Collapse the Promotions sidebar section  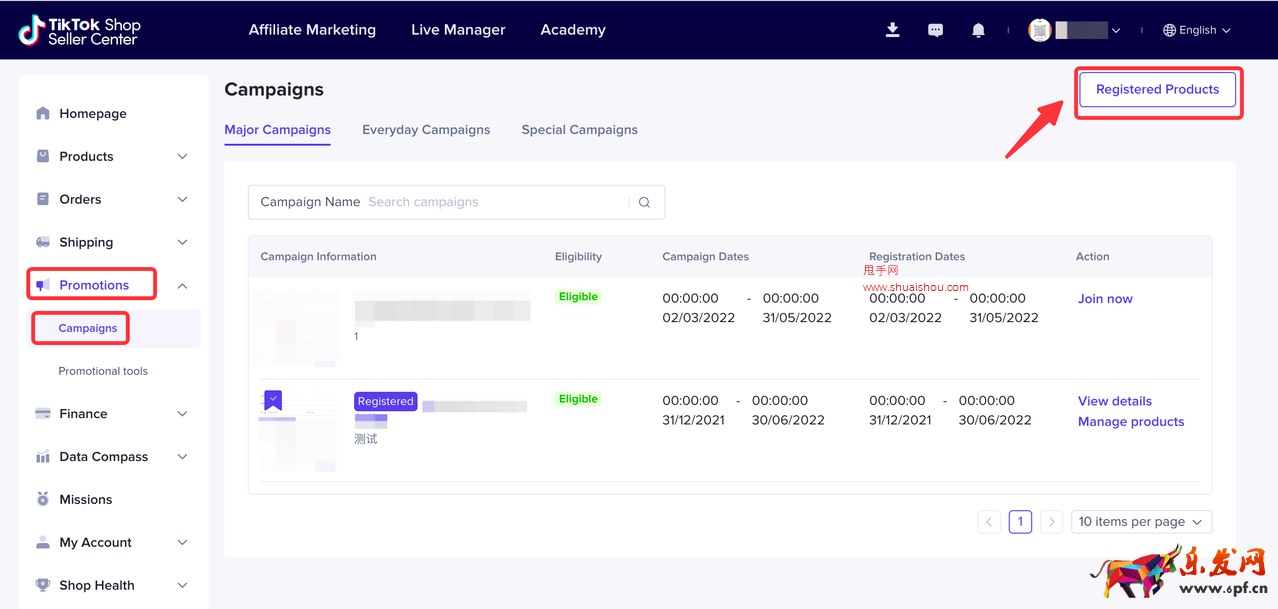click(182, 286)
